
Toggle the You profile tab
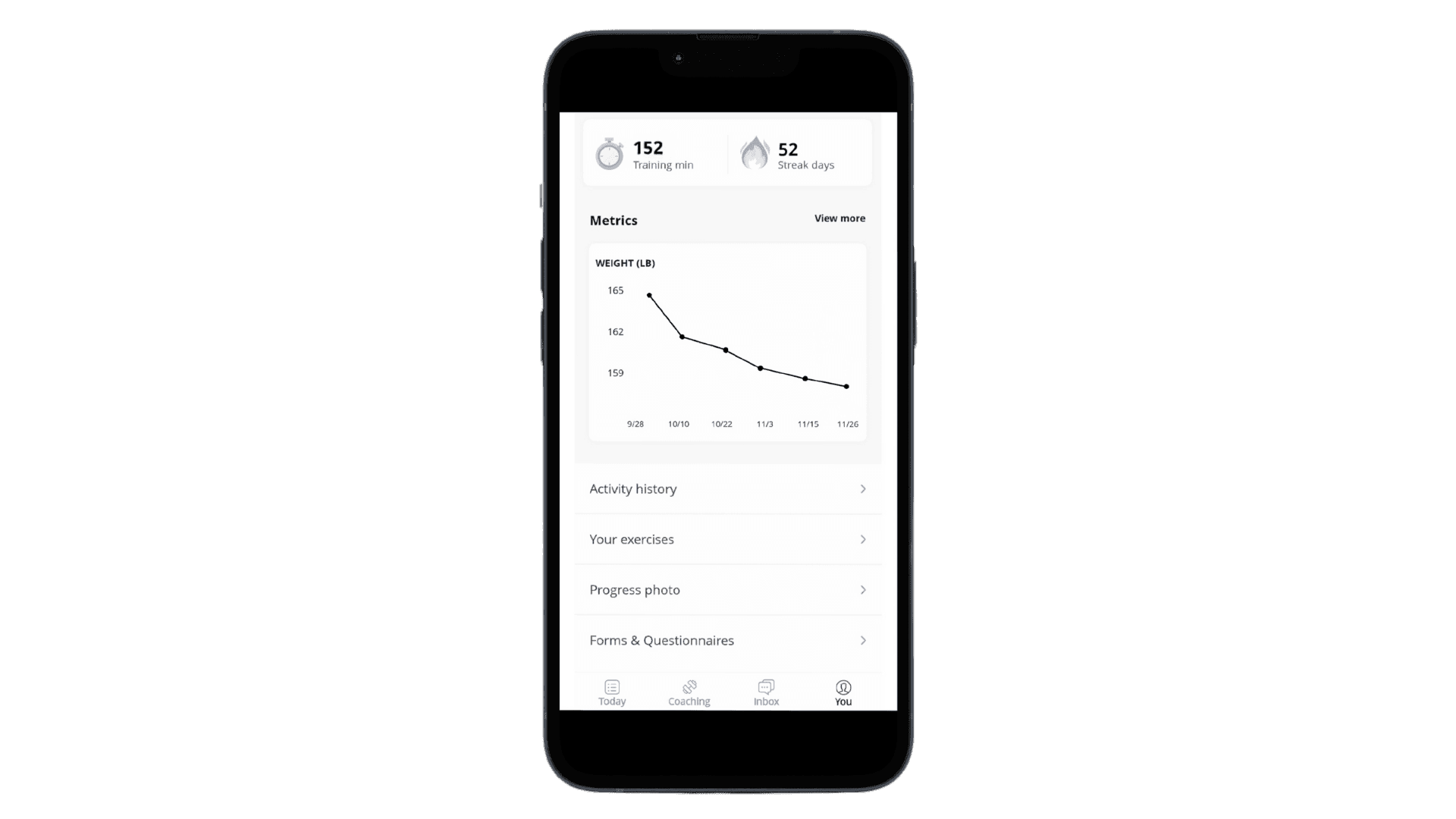[843, 692]
